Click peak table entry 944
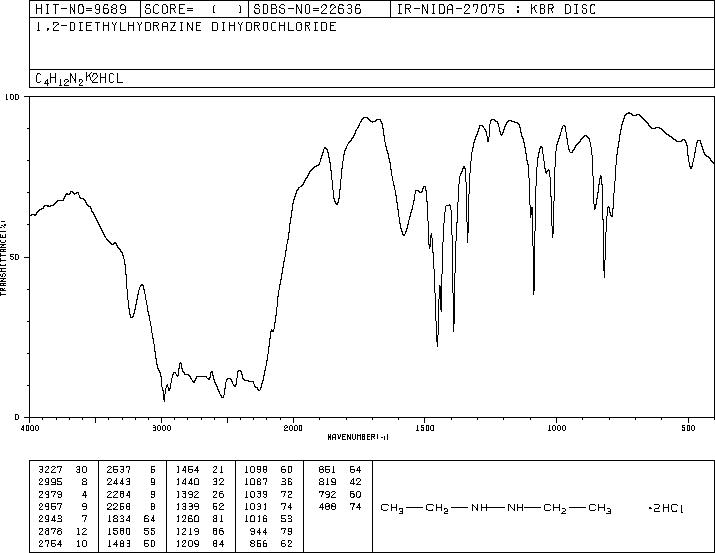The image size is (715, 553). 259,531
